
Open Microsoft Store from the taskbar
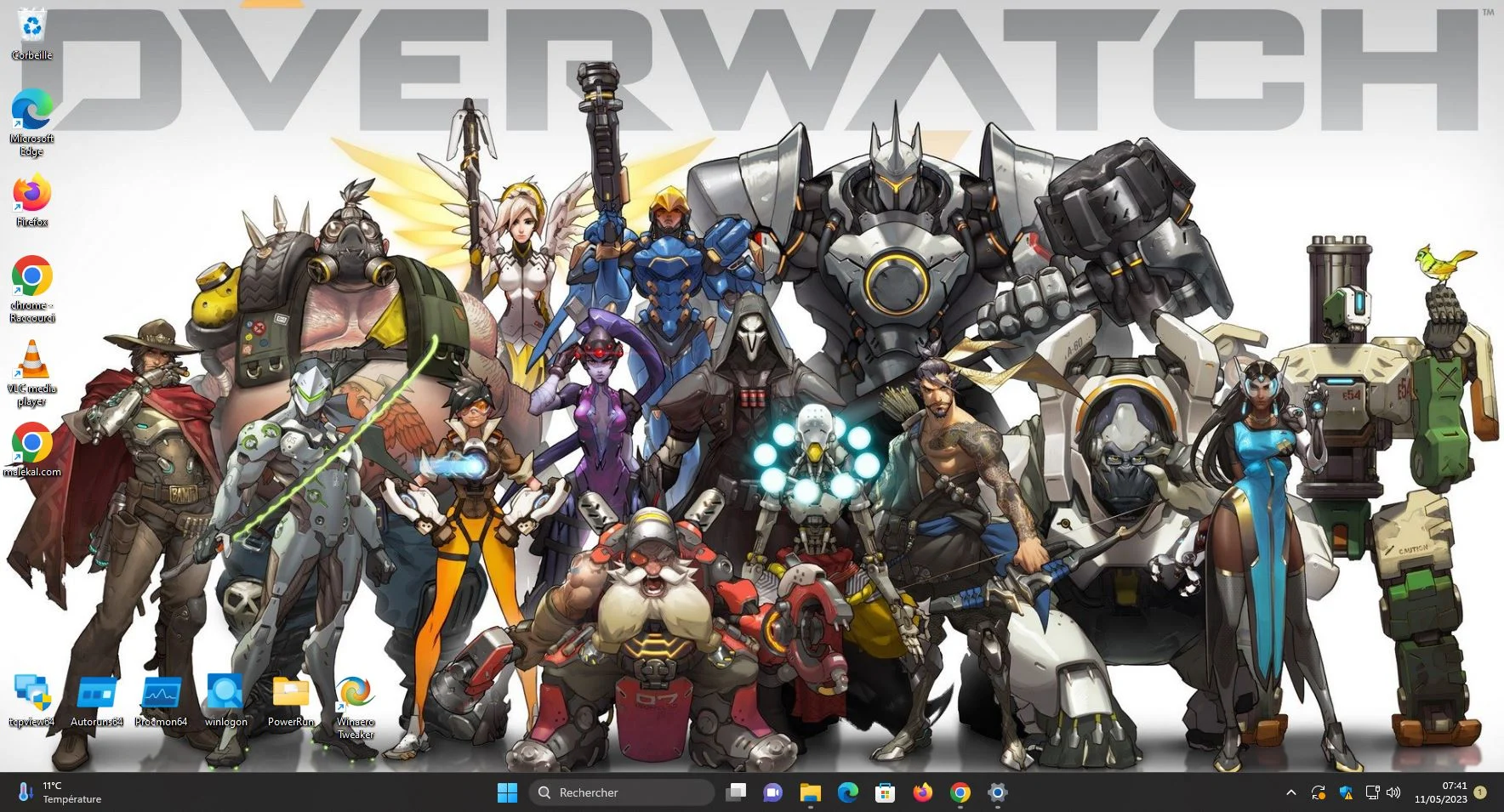click(x=885, y=792)
